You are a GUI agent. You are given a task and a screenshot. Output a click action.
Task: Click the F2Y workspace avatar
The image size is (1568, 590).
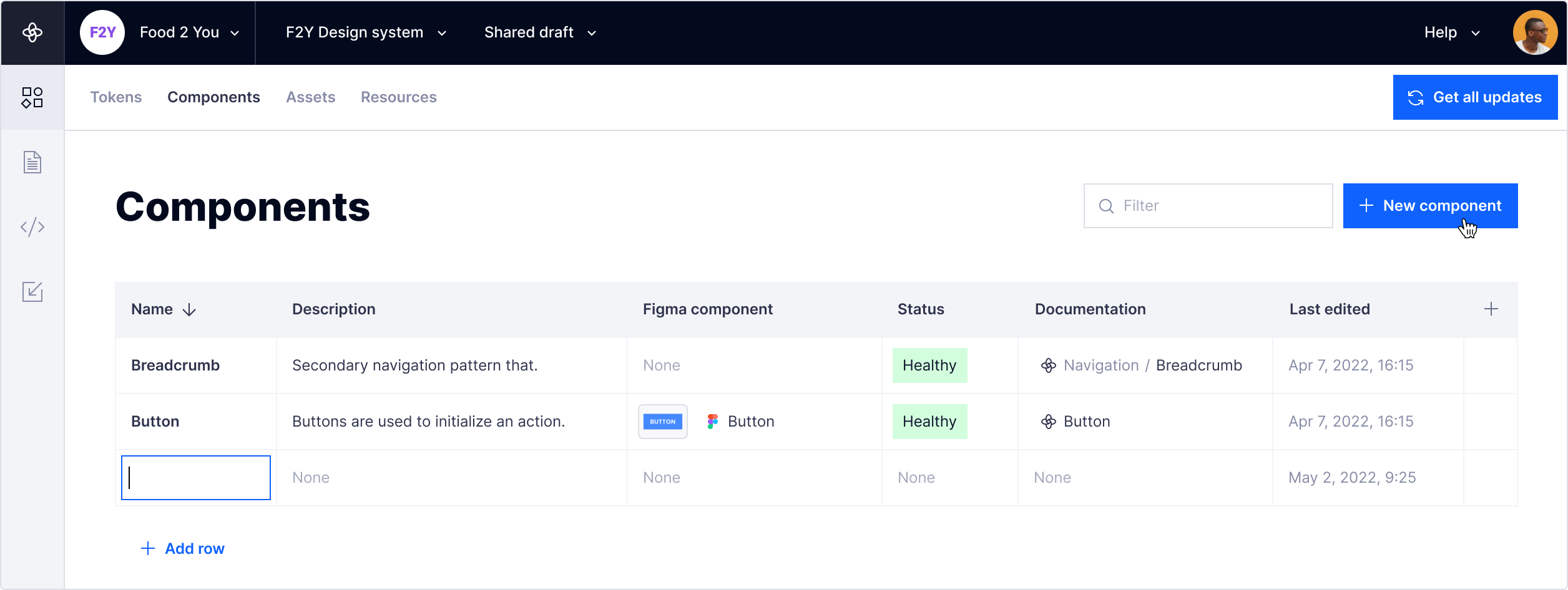point(102,32)
